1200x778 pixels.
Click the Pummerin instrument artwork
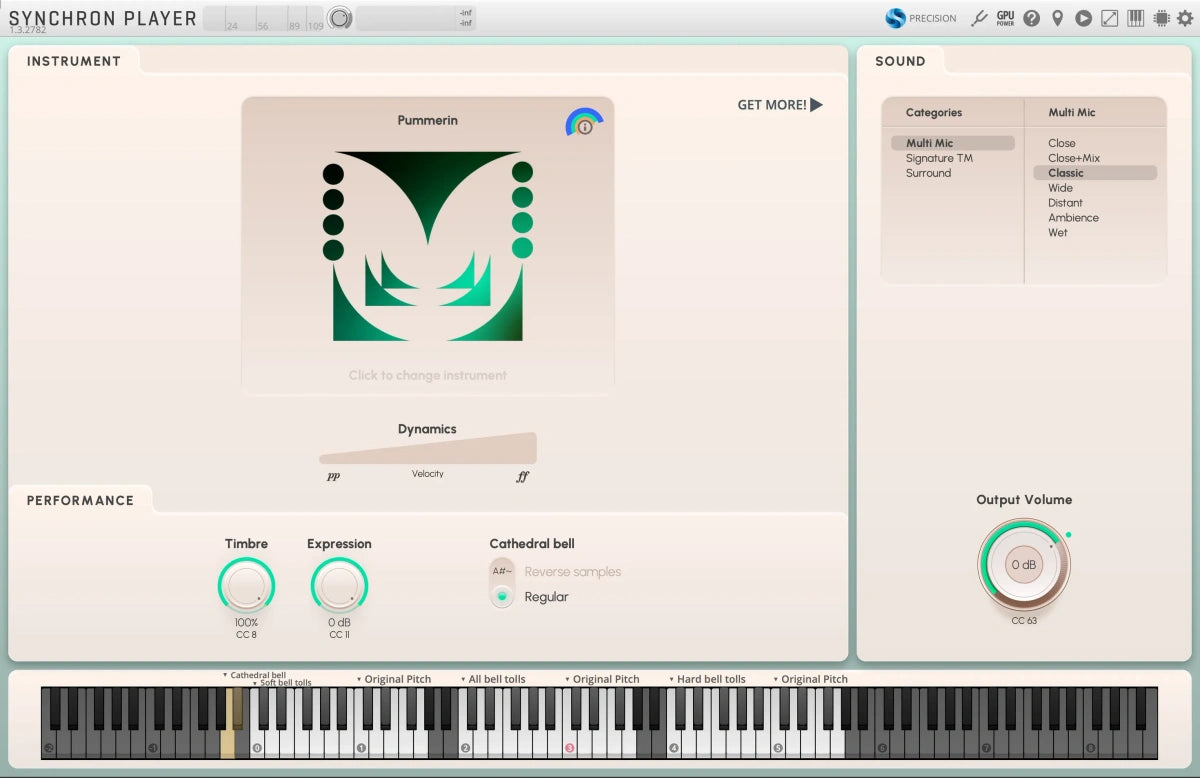[428, 246]
